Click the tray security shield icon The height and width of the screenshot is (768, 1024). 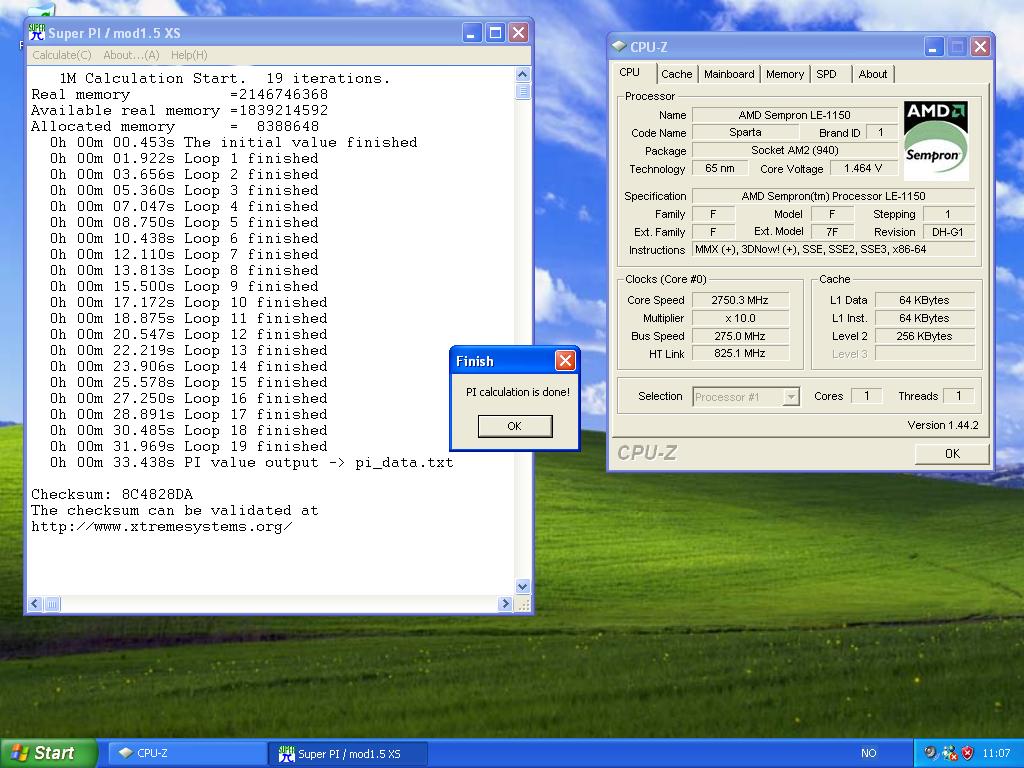(x=968, y=753)
